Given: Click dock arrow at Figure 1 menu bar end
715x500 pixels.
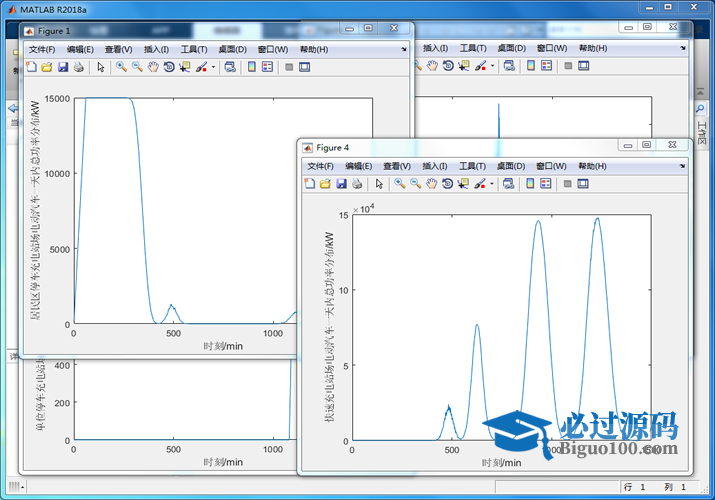Looking at the screenshot, I should (x=404, y=49).
